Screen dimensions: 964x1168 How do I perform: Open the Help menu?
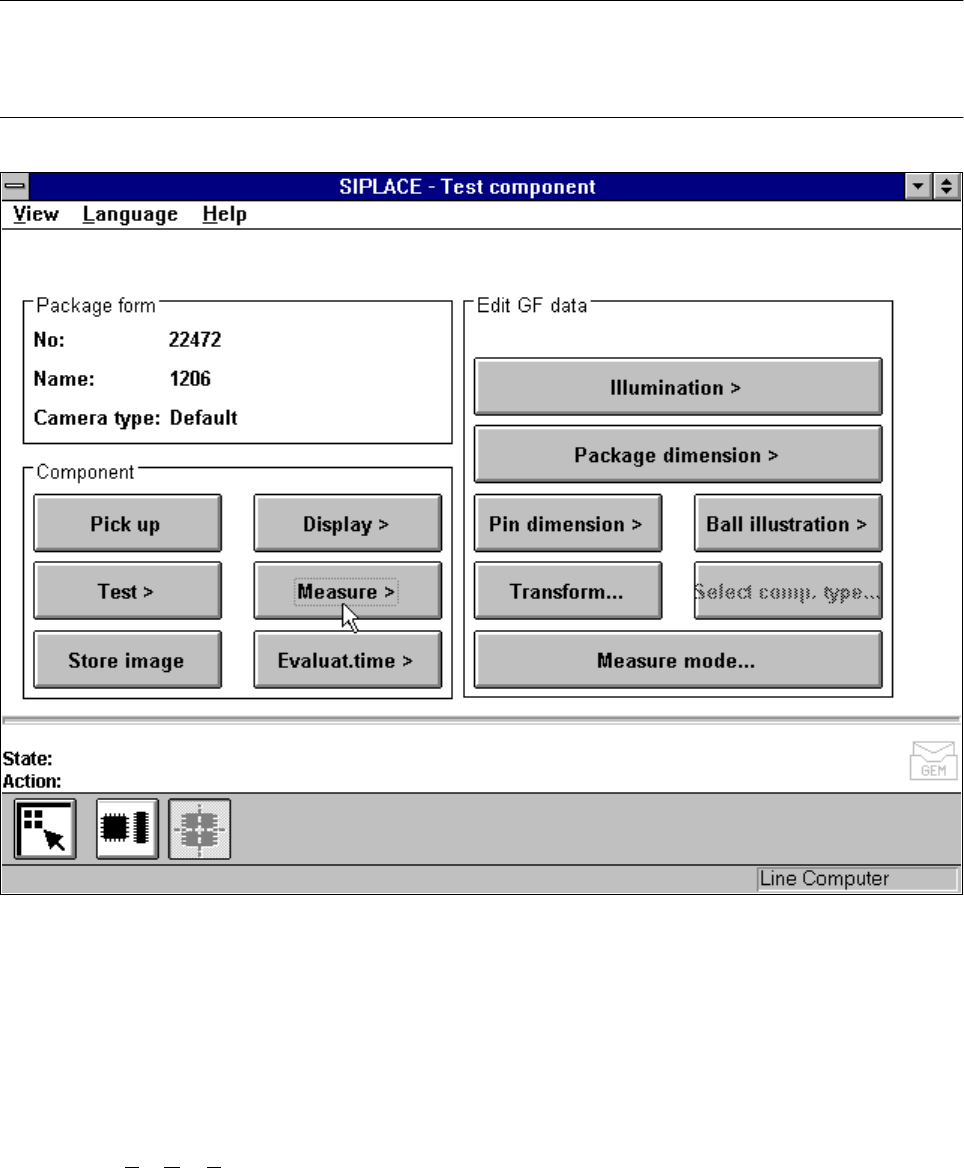click(x=224, y=215)
